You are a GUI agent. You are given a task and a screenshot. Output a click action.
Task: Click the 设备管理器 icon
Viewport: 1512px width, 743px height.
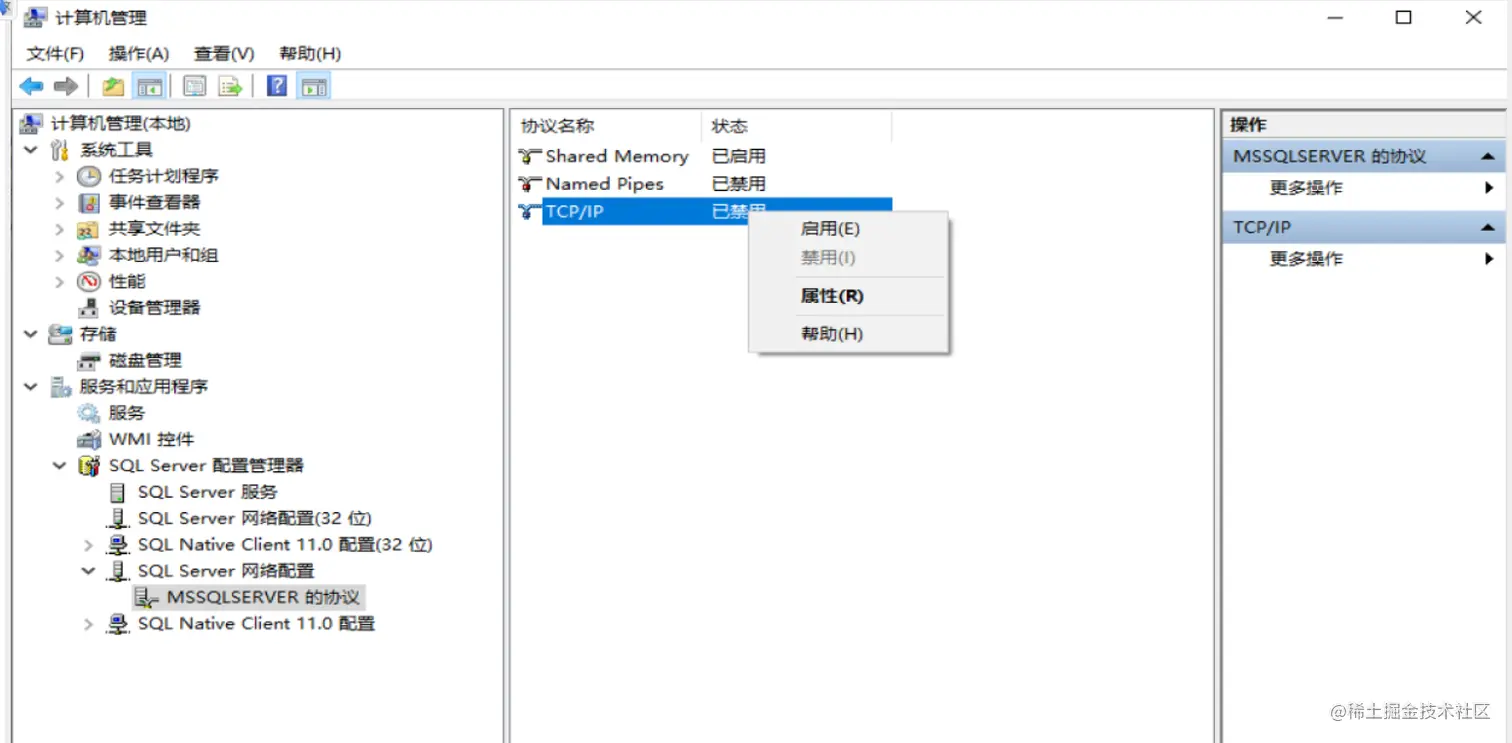[x=89, y=308]
